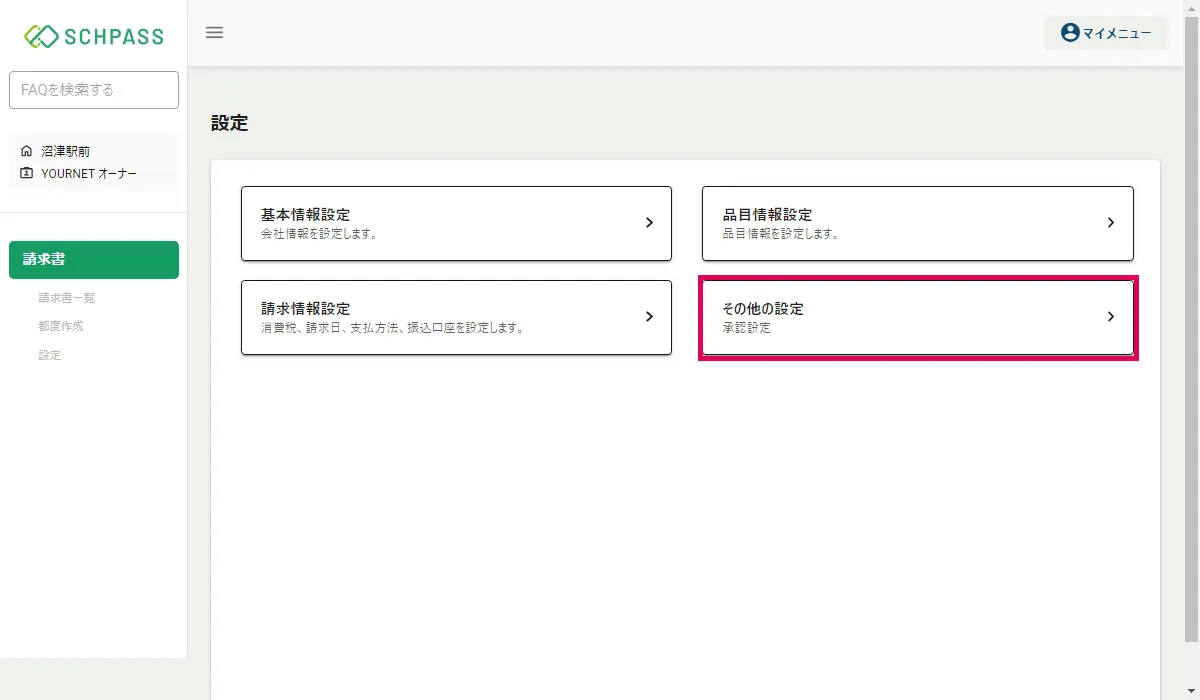Open the hamburger menu icon
The image size is (1200, 700).
click(214, 32)
